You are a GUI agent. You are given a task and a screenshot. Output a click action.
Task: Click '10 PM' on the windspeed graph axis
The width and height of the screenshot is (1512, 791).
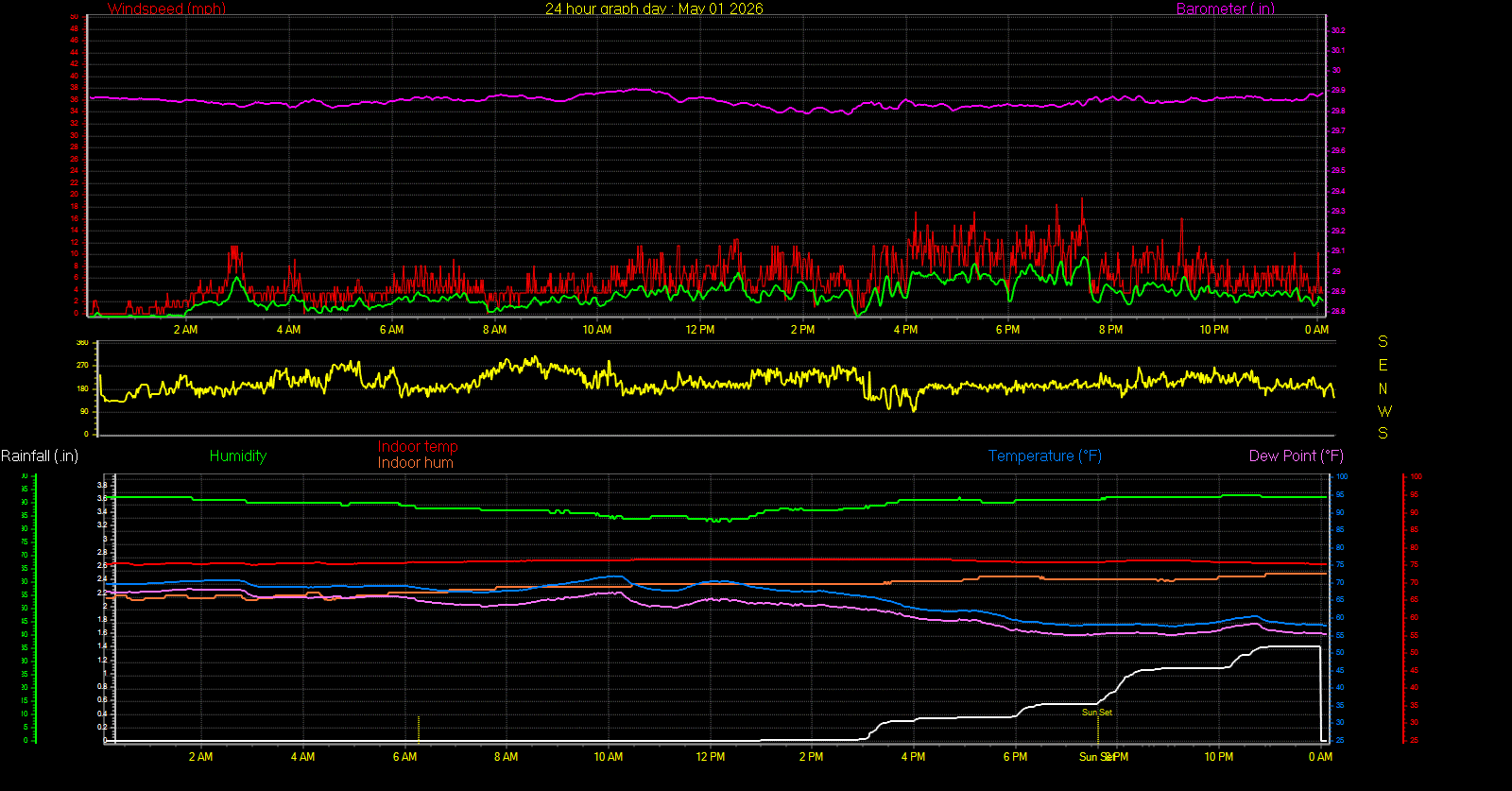tap(1214, 330)
